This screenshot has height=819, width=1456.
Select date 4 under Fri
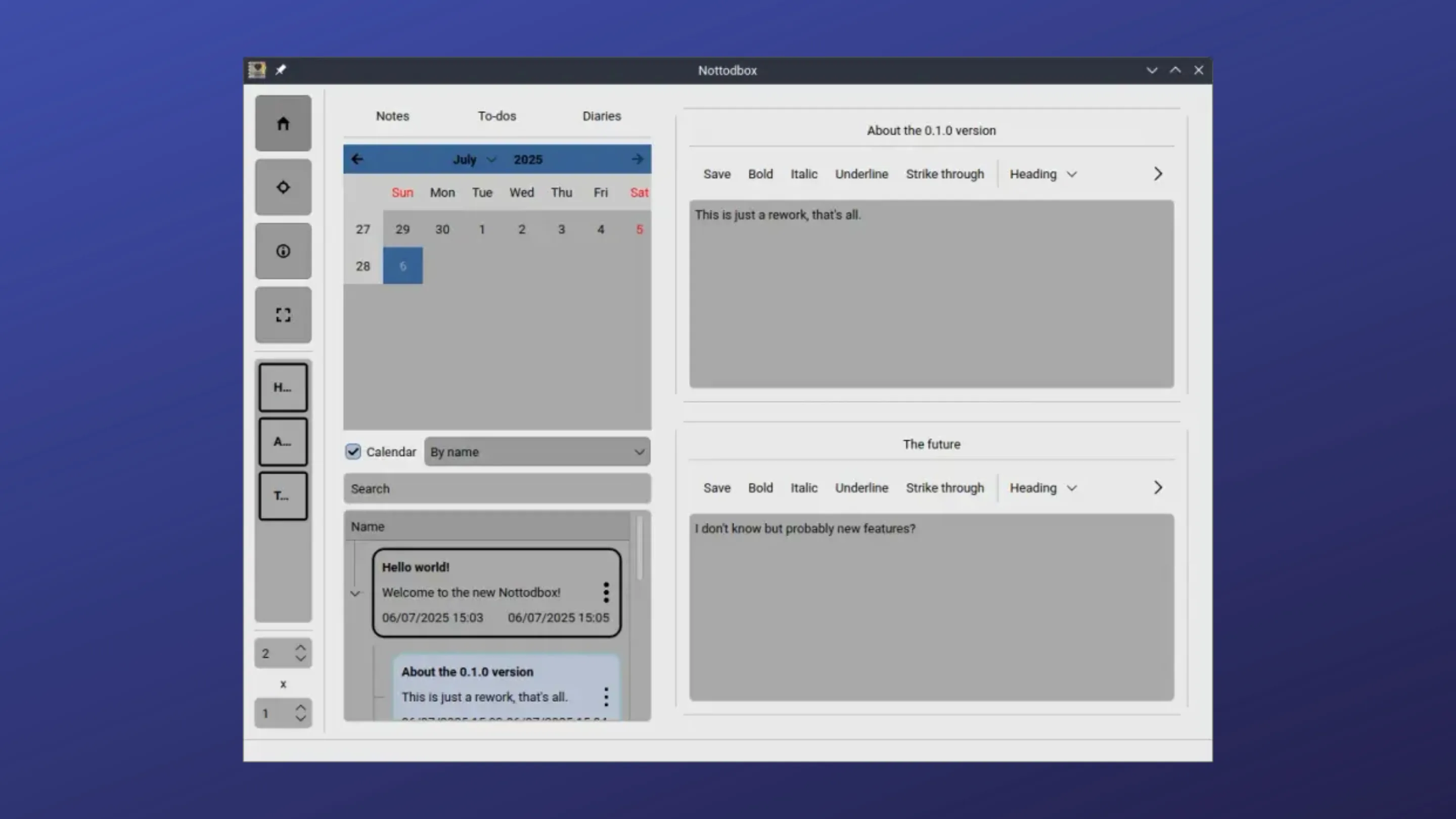pyautogui.click(x=601, y=229)
